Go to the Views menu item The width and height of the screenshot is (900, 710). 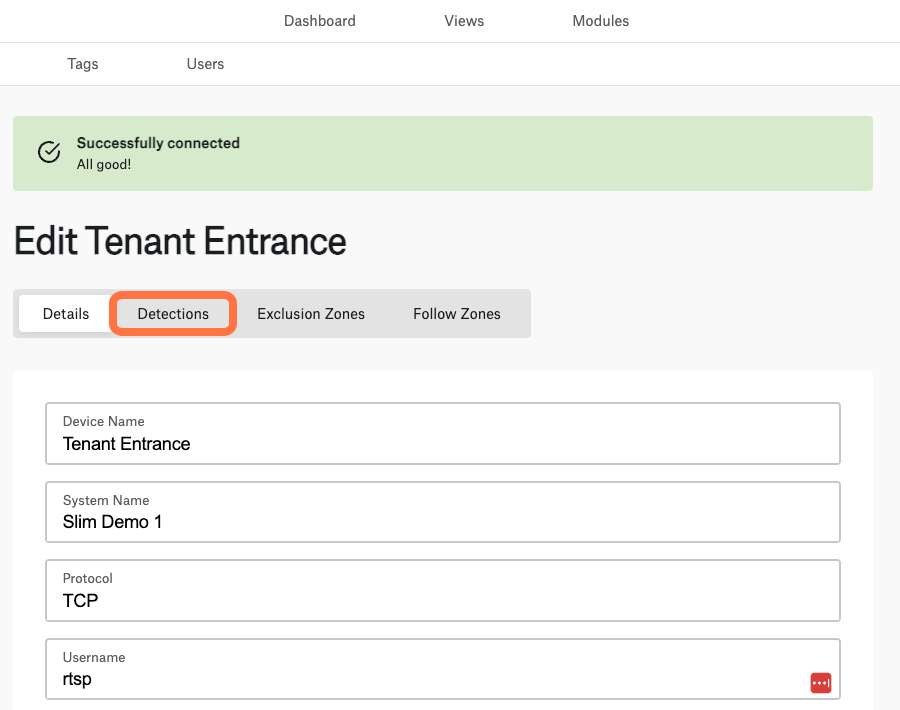click(464, 21)
